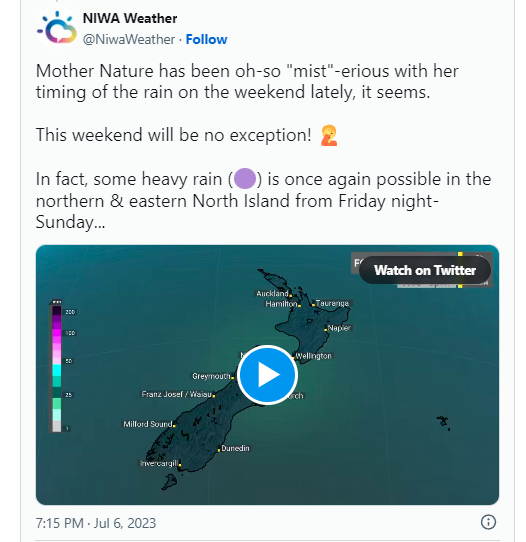Open the NIWA Weather account name
Screen dimensions: 526x542
click(x=130, y=18)
